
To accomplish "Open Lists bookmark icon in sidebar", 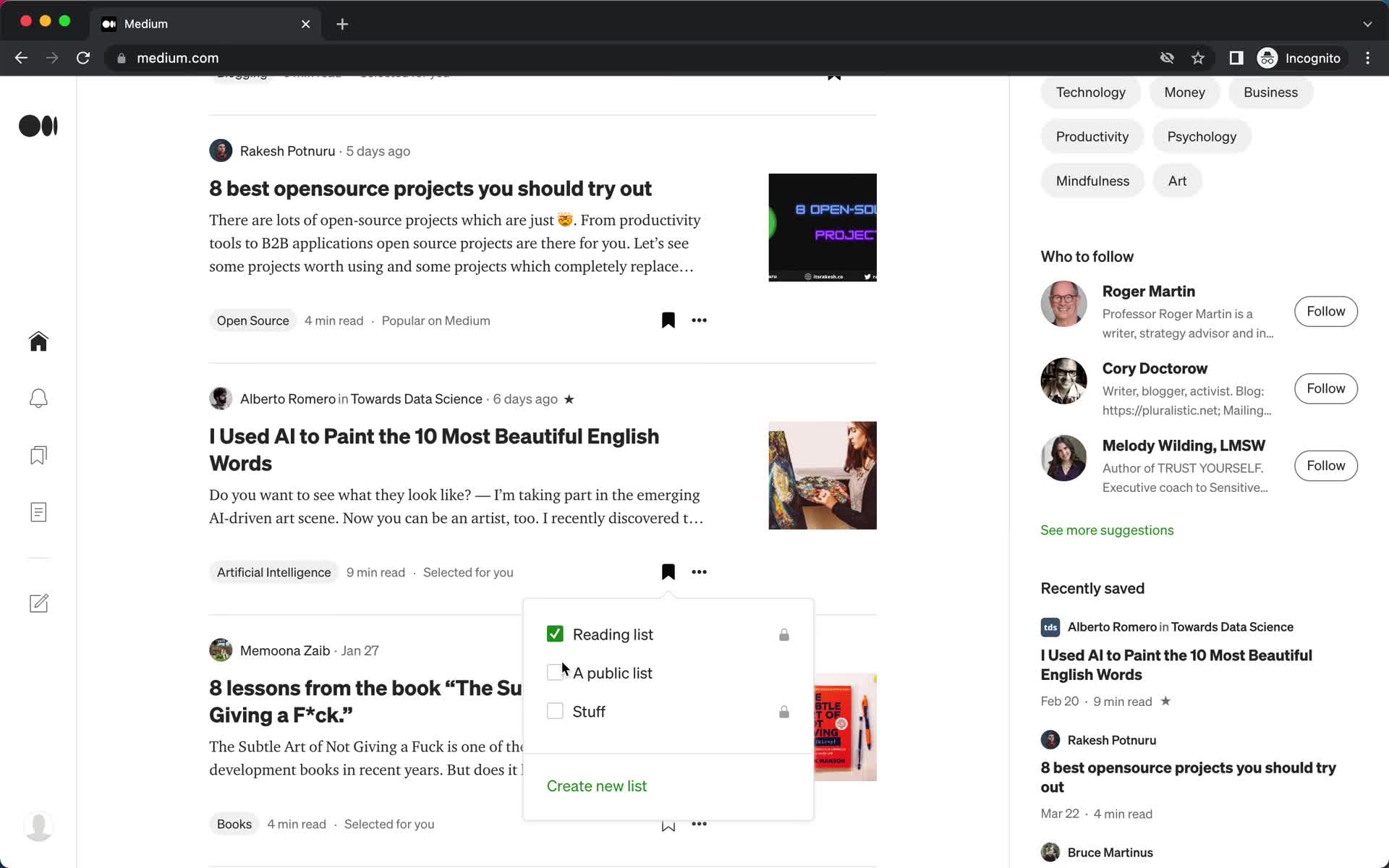I will click(38, 455).
